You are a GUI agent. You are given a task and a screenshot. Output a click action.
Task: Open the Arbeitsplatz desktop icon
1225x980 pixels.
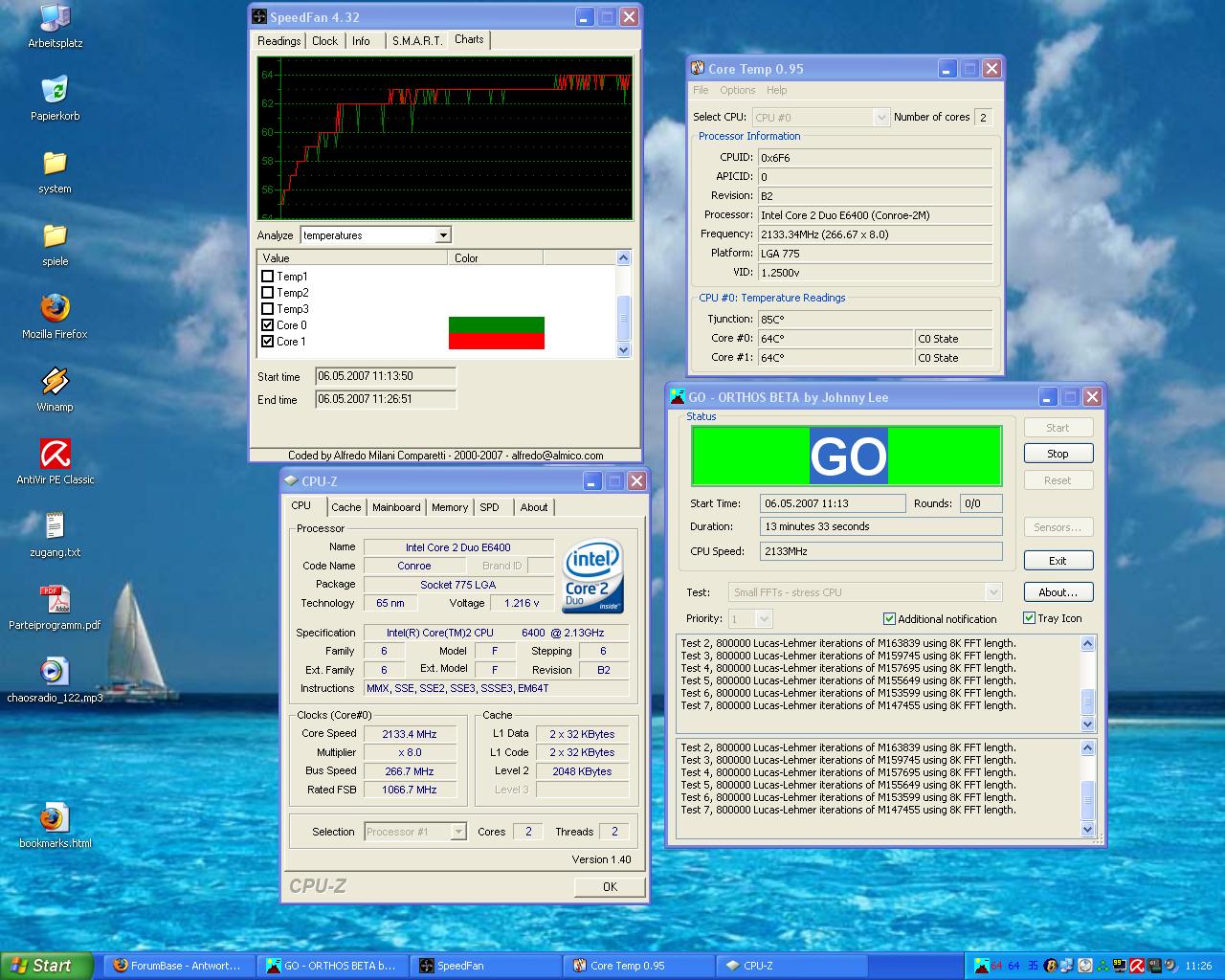(x=55, y=26)
